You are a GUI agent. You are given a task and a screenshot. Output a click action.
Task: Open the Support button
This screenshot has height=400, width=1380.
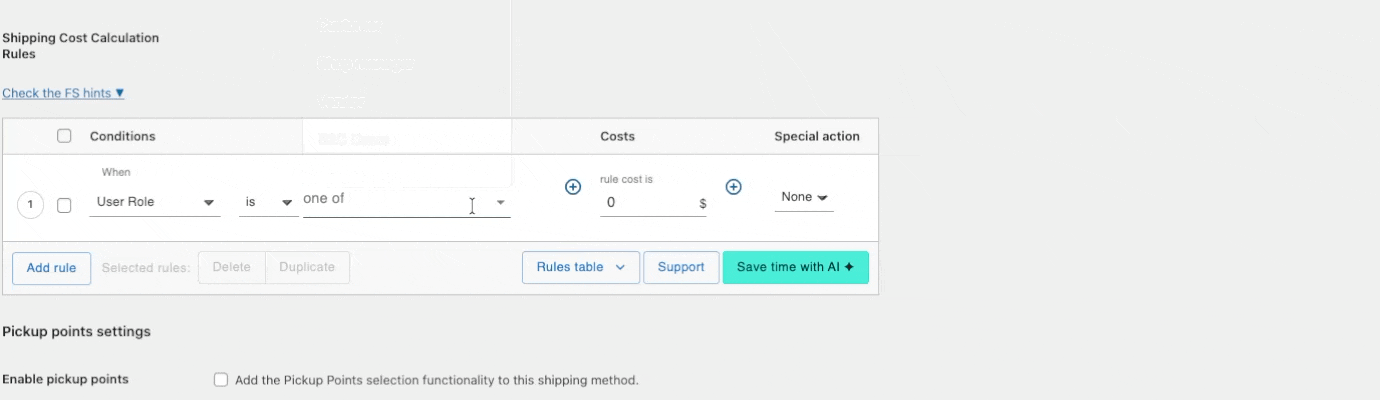[x=681, y=267]
